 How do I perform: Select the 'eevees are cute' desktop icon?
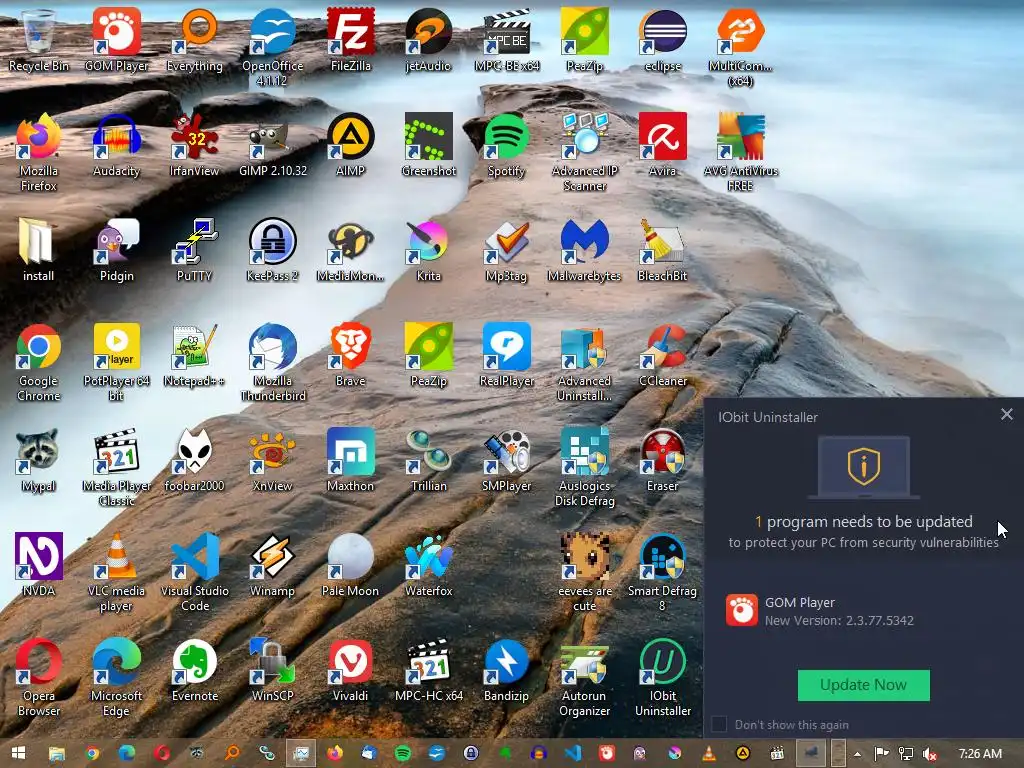click(584, 573)
